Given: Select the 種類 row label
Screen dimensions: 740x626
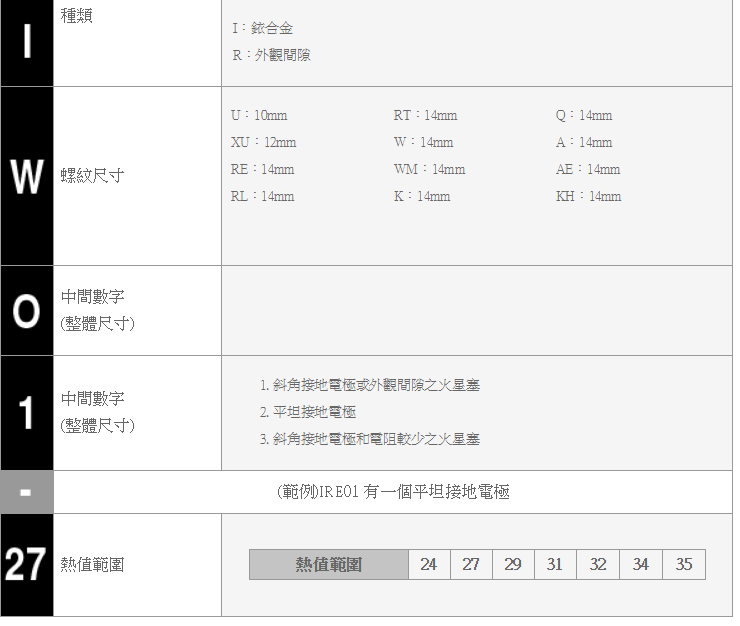Looking at the screenshot, I should 77,17.
